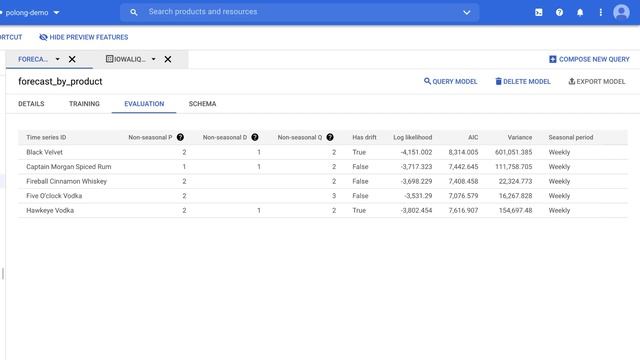This screenshot has width=640, height=360.
Task: Click the forecast_by_product model title
Action: tap(60, 81)
